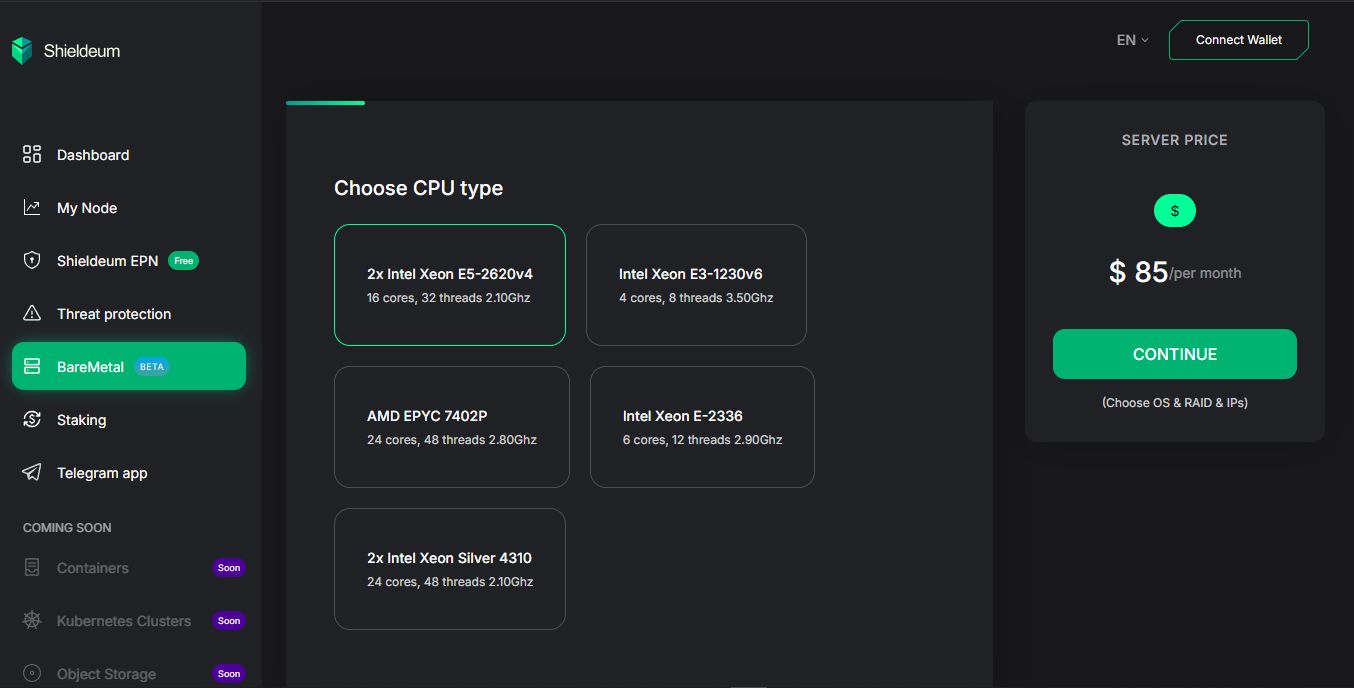
Task: Click the "6 cores, 12 threads 2.90Ghz" spec
Action: pyautogui.click(x=702, y=440)
